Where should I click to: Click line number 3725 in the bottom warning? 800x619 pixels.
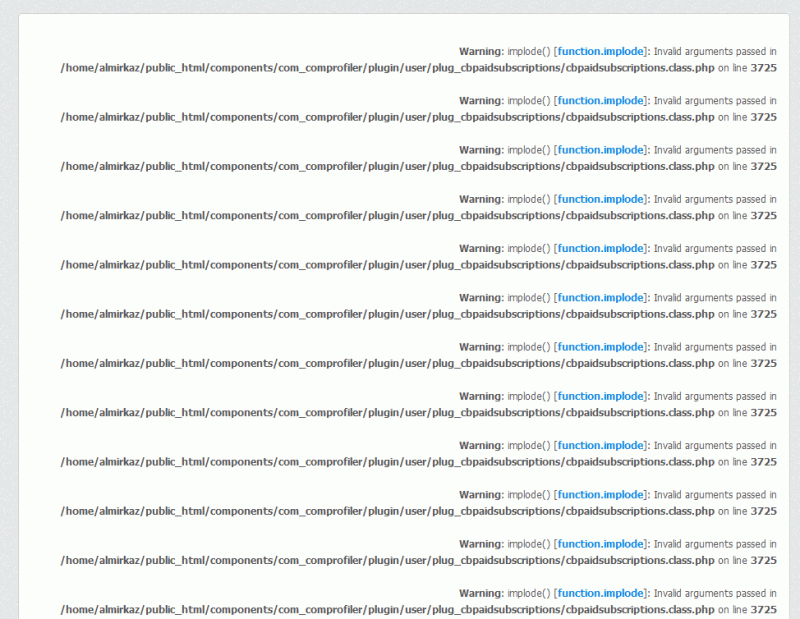click(763, 610)
